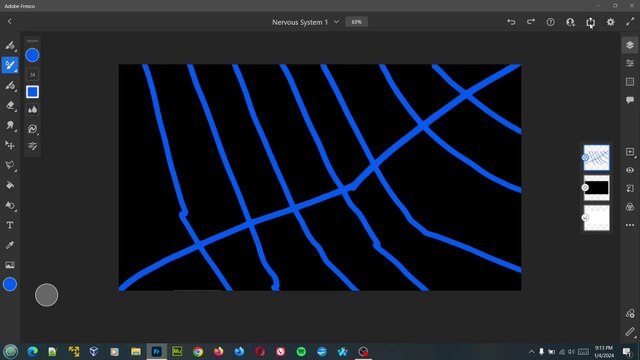The width and height of the screenshot is (640, 360).
Task: Add a layer mask
Action: point(630,207)
